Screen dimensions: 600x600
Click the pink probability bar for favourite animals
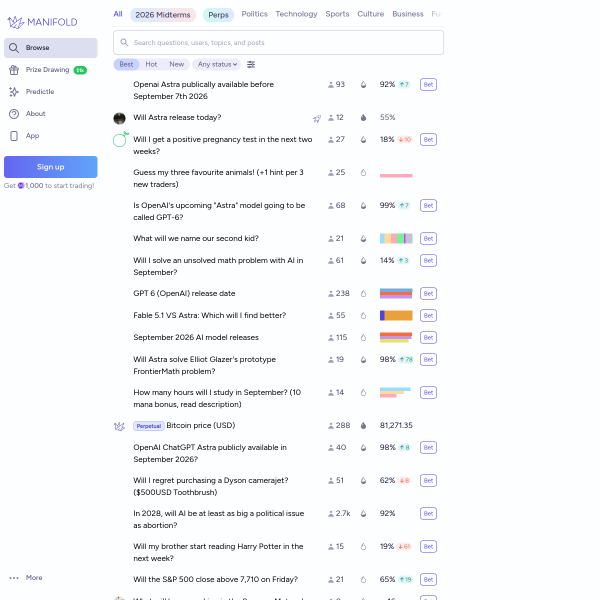coord(396,176)
